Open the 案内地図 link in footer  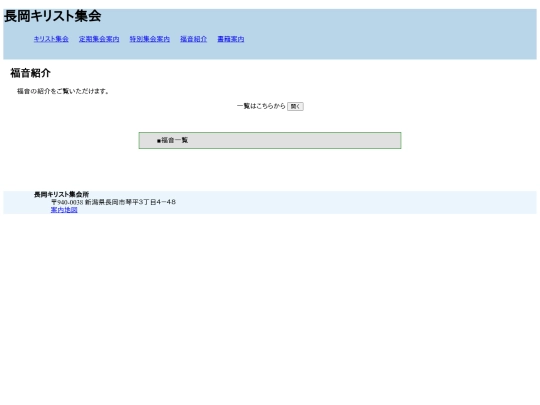[x=64, y=210]
